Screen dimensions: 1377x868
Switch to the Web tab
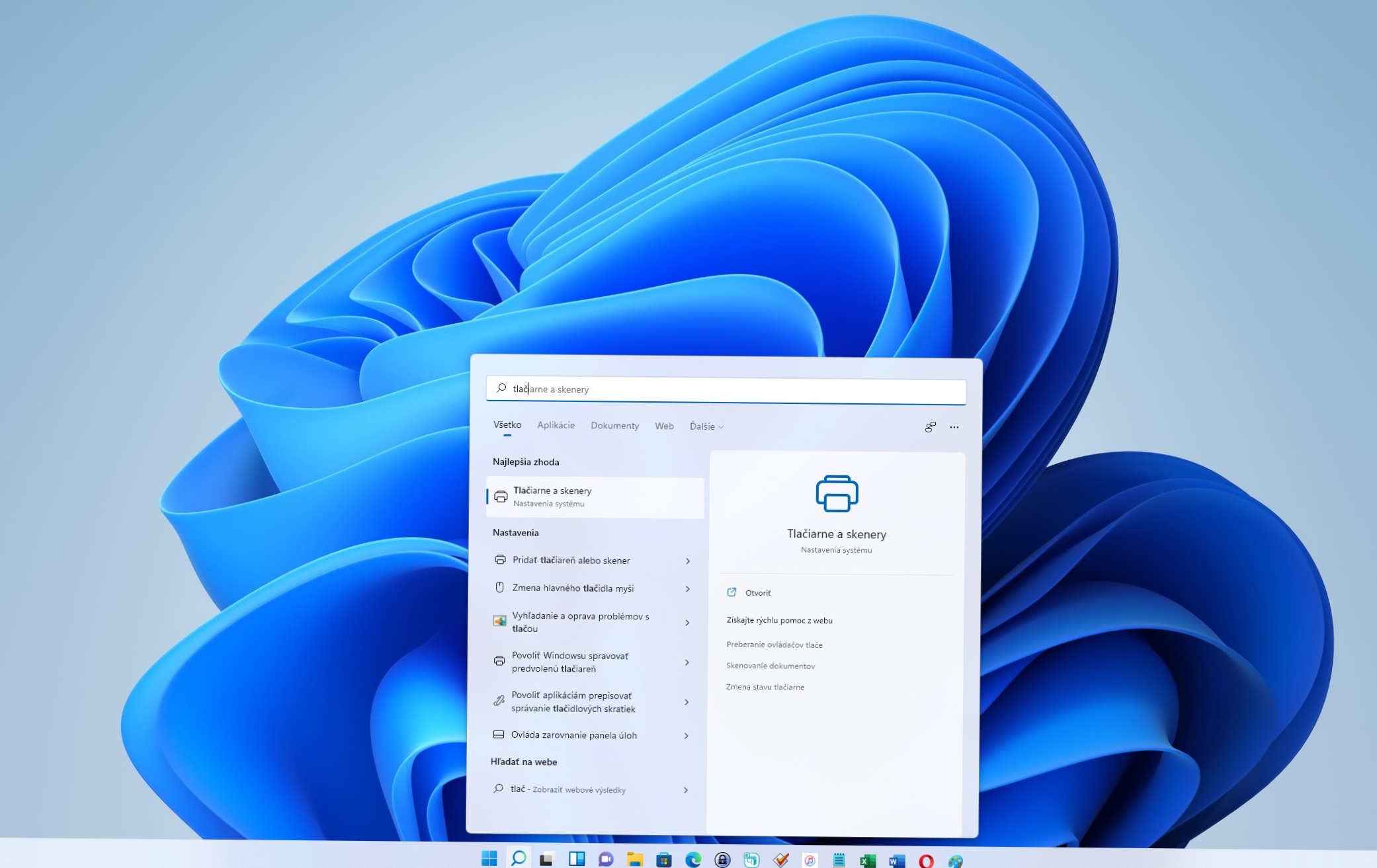click(665, 426)
